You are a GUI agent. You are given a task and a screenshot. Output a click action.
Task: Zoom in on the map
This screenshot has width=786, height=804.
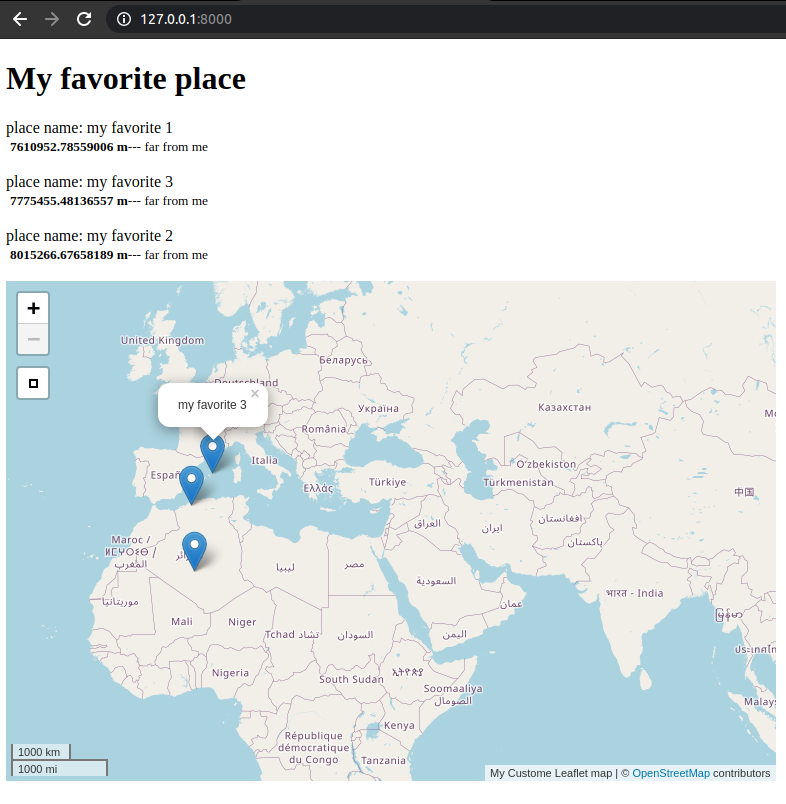33,307
